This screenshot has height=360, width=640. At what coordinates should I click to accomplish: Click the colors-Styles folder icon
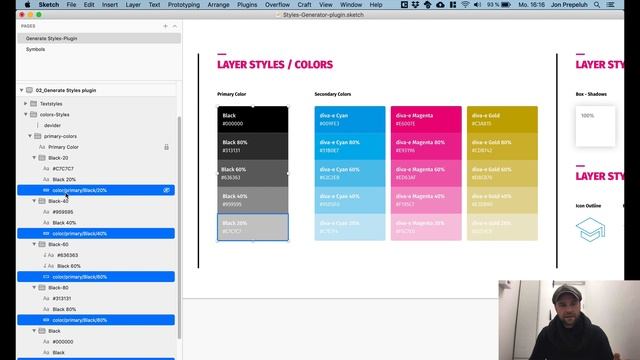pyautogui.click(x=33, y=115)
